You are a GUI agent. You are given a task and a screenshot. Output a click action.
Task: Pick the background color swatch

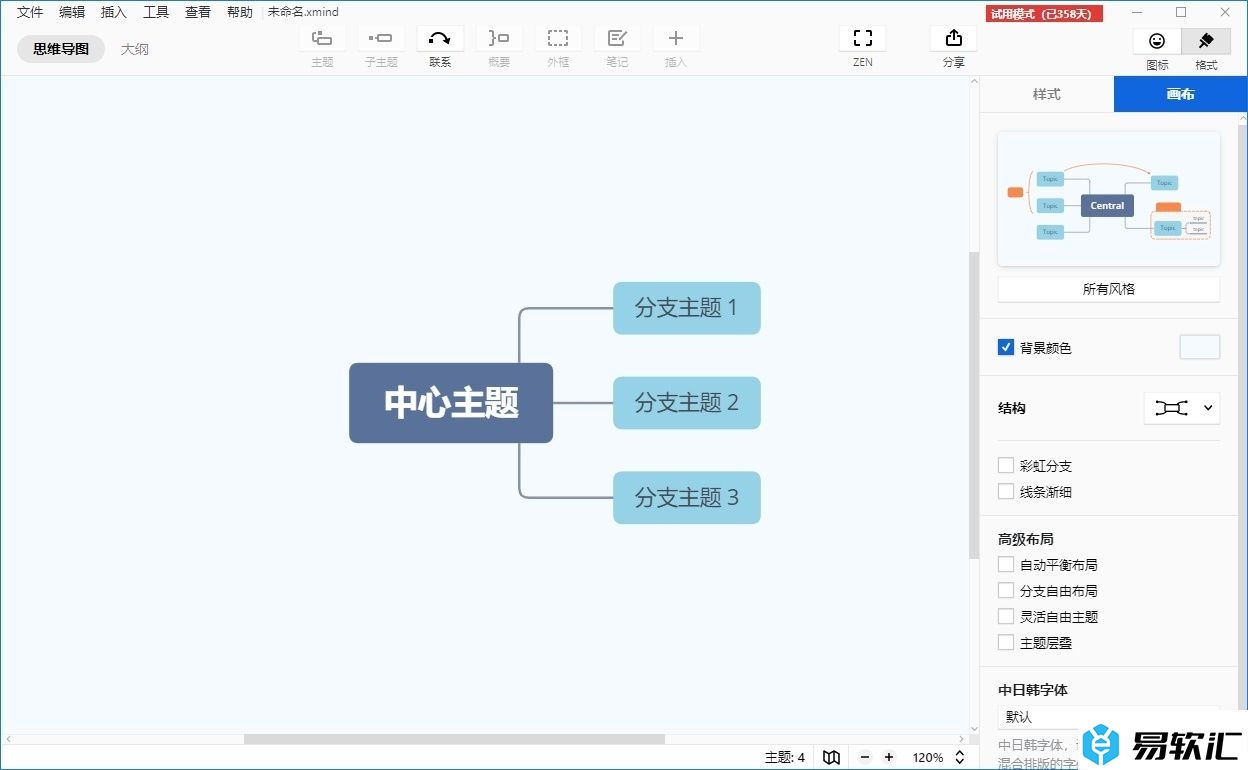(1200, 347)
